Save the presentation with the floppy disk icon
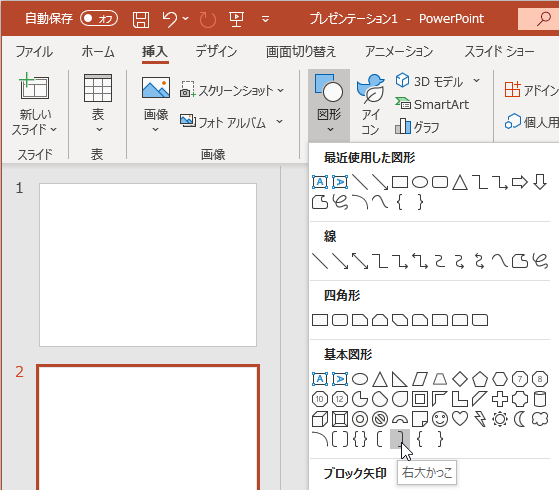This screenshot has height=490, width=559. 141,19
